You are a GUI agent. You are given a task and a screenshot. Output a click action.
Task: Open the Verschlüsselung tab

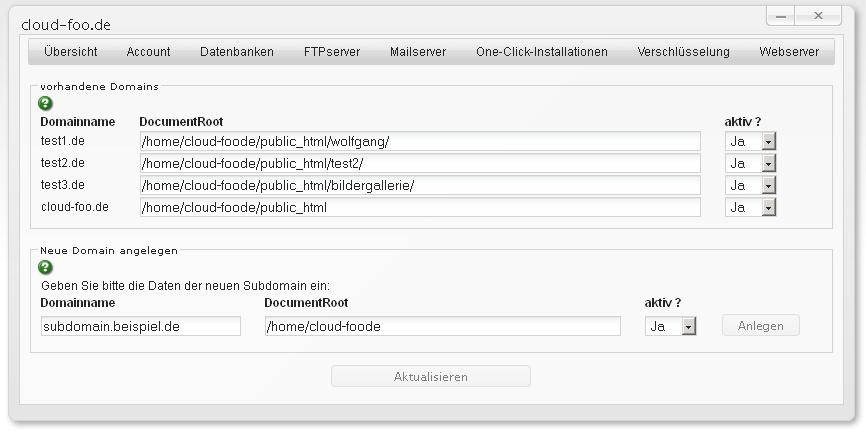click(683, 52)
